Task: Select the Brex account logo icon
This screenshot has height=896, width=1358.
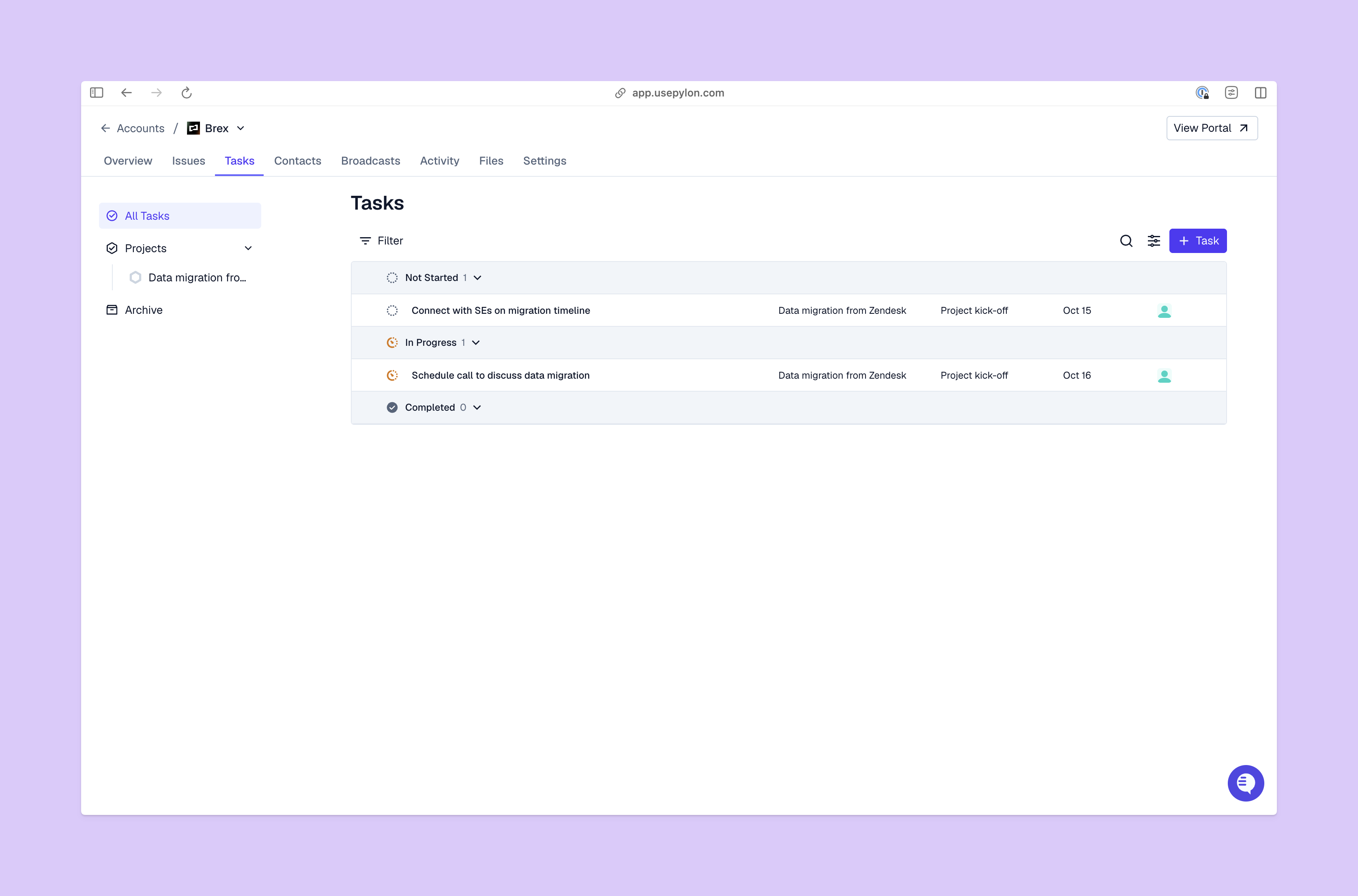Action: [193, 128]
